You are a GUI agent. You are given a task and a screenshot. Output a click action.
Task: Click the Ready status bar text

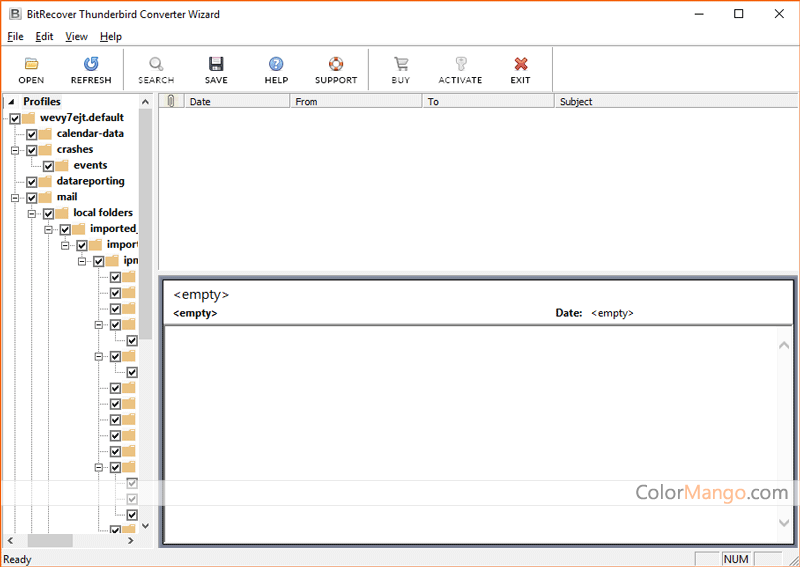point(17,559)
